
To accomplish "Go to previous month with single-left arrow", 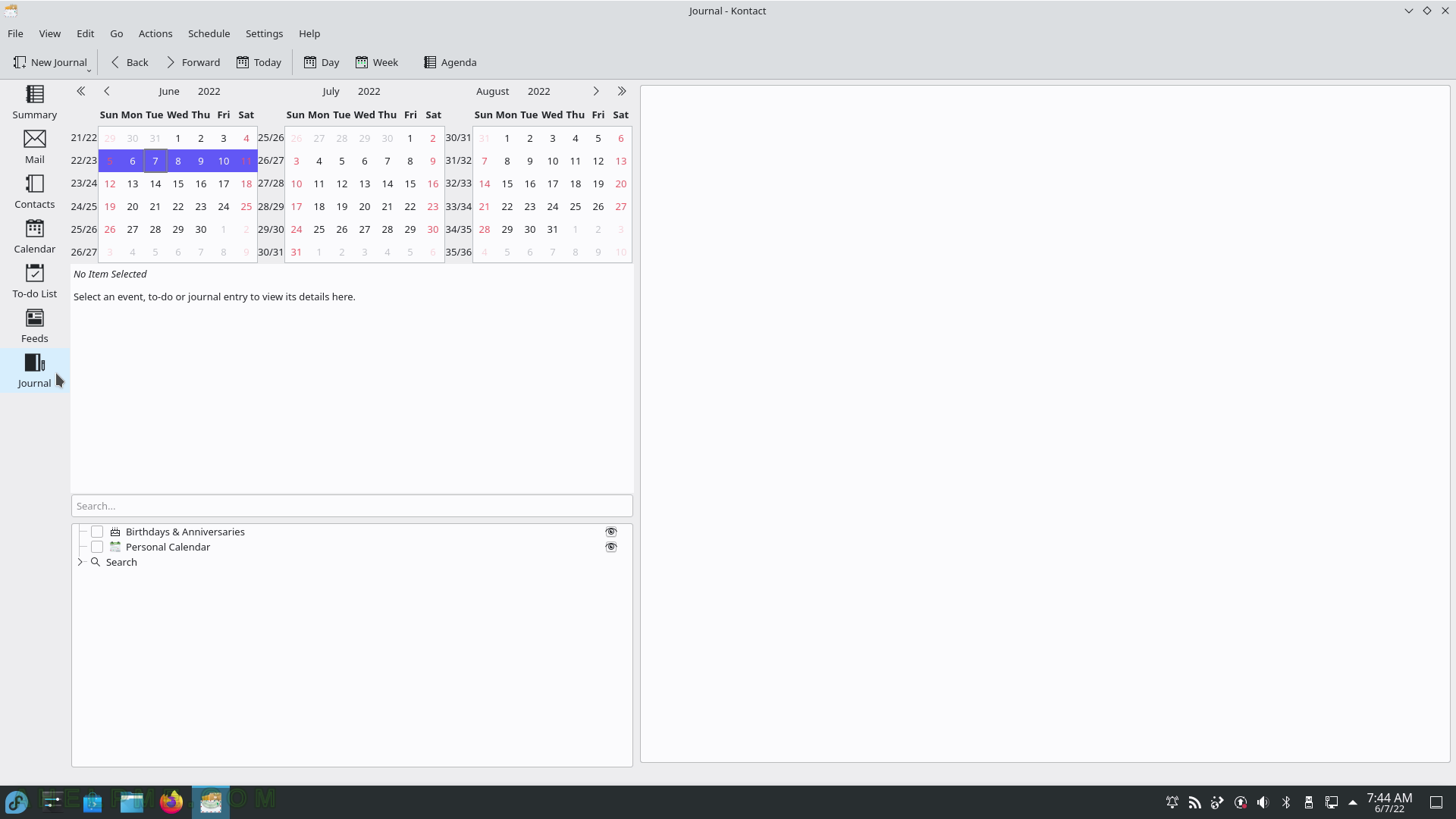I will point(107,91).
